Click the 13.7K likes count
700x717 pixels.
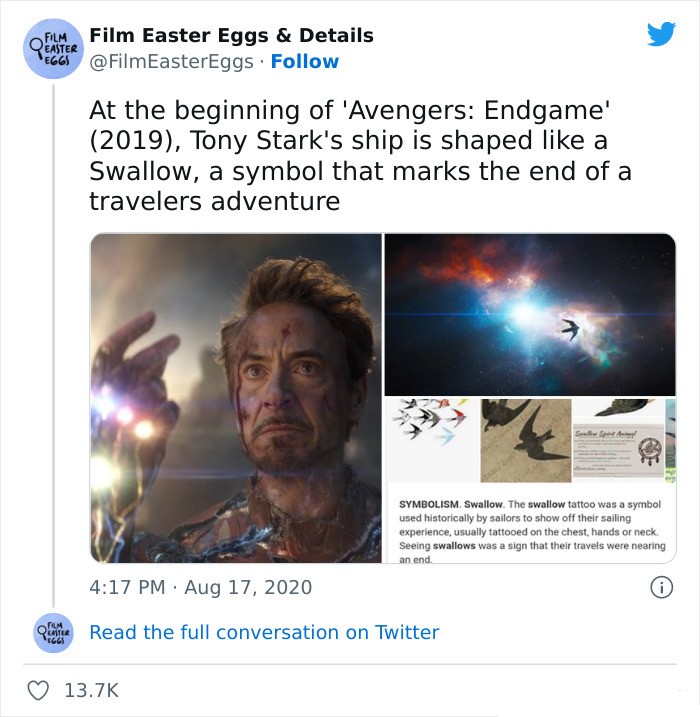pyautogui.click(x=91, y=690)
